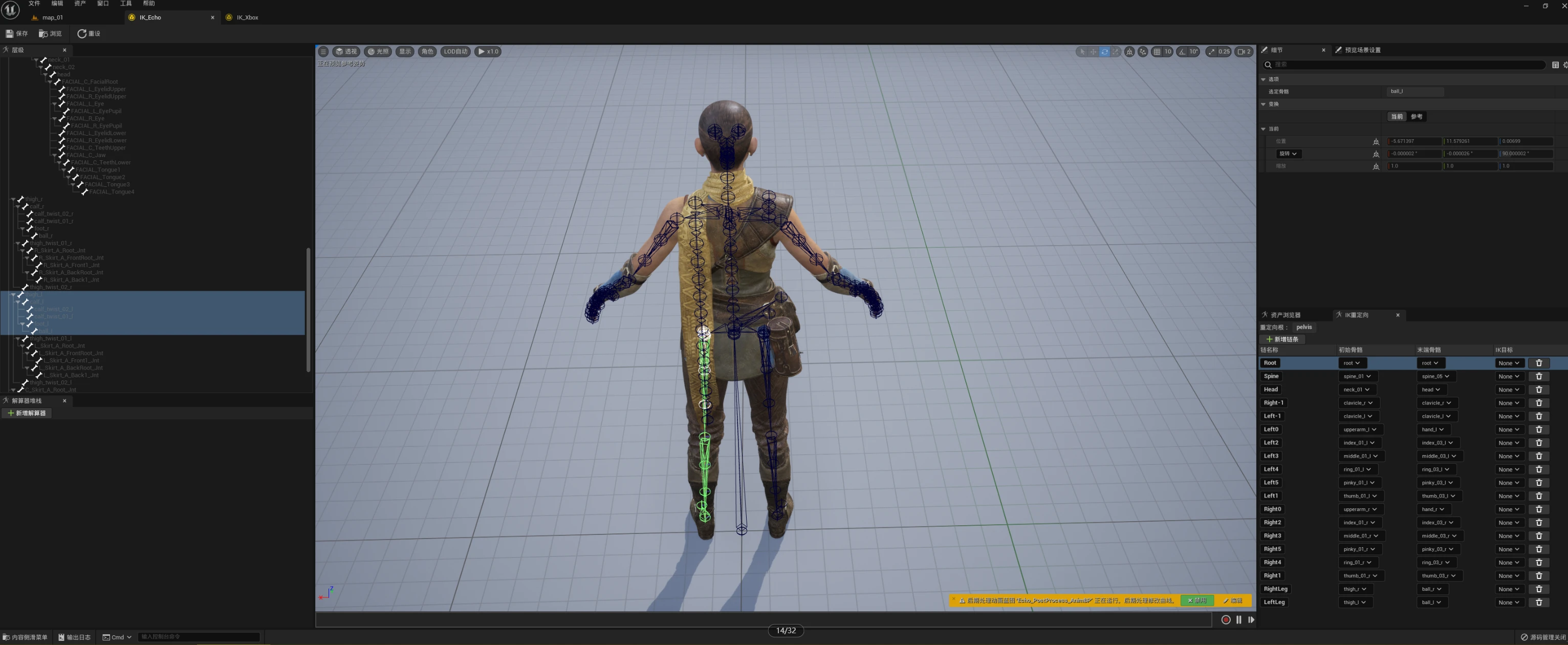The image size is (1568, 645).
Task: Select the viewport Select mode arrow icon
Action: [1082, 52]
